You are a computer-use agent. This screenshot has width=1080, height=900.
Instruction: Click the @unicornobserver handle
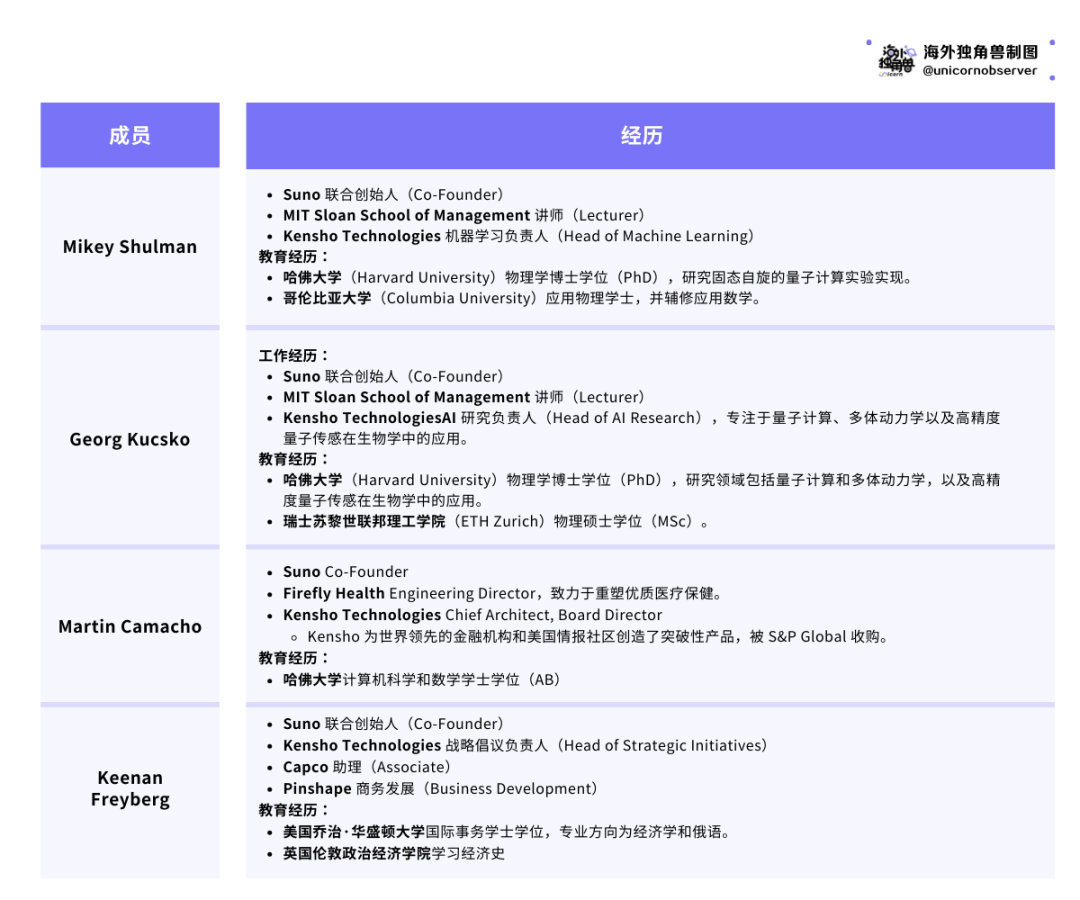[x=979, y=70]
